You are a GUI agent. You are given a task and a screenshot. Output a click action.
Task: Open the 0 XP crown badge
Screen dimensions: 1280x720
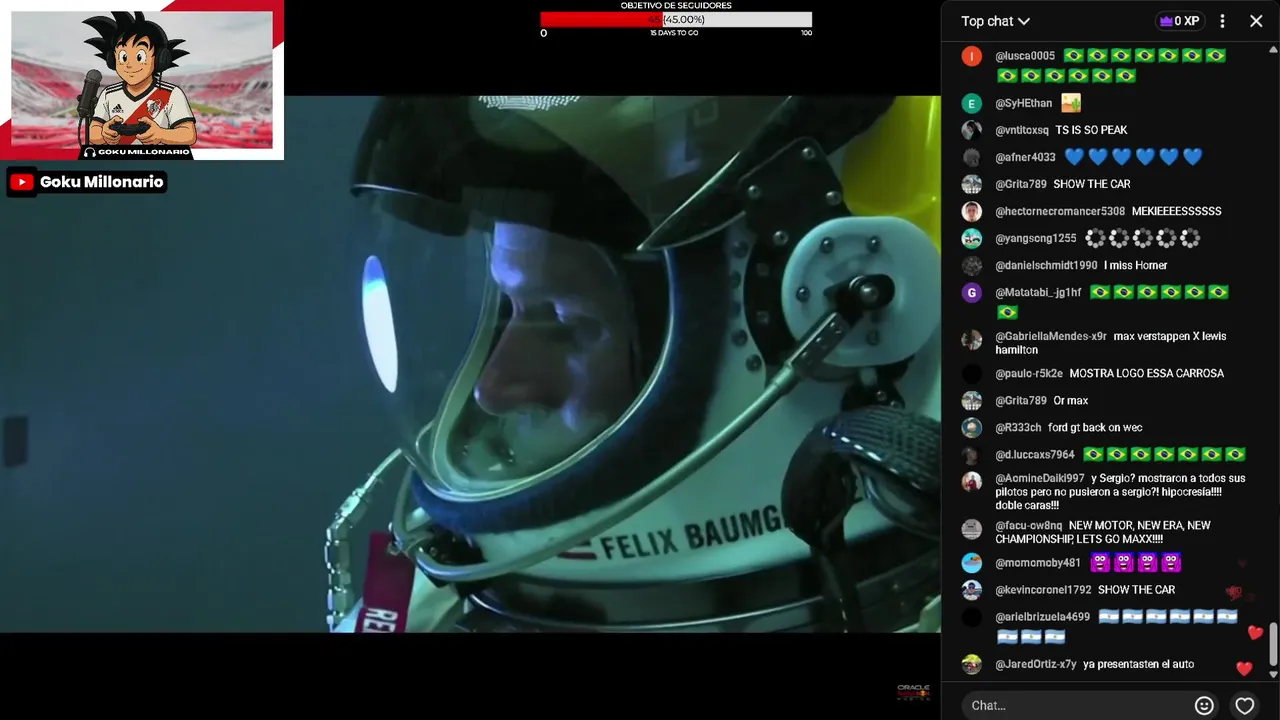[x=1179, y=21]
